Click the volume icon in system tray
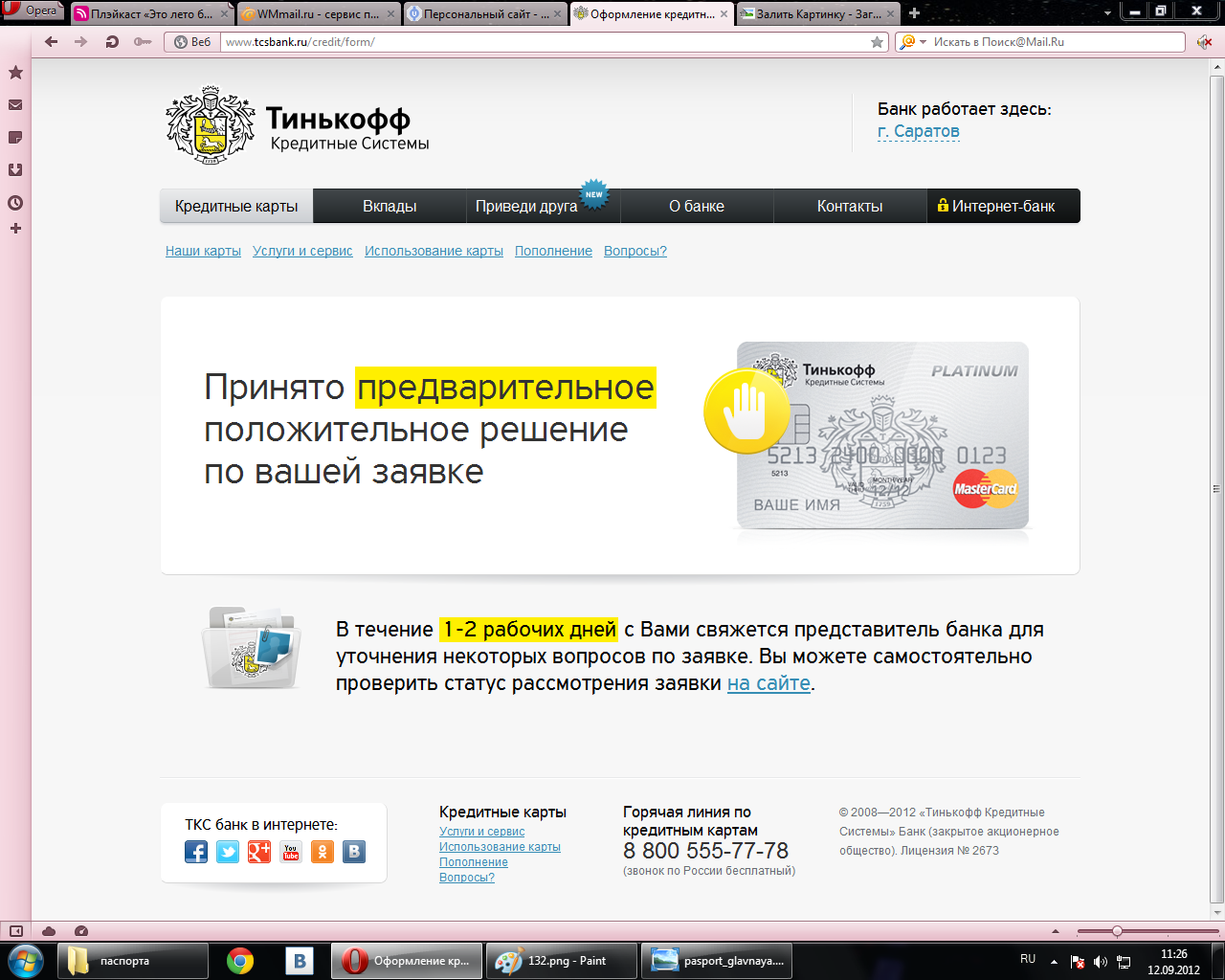The width and height of the screenshot is (1225, 980). 1101,961
